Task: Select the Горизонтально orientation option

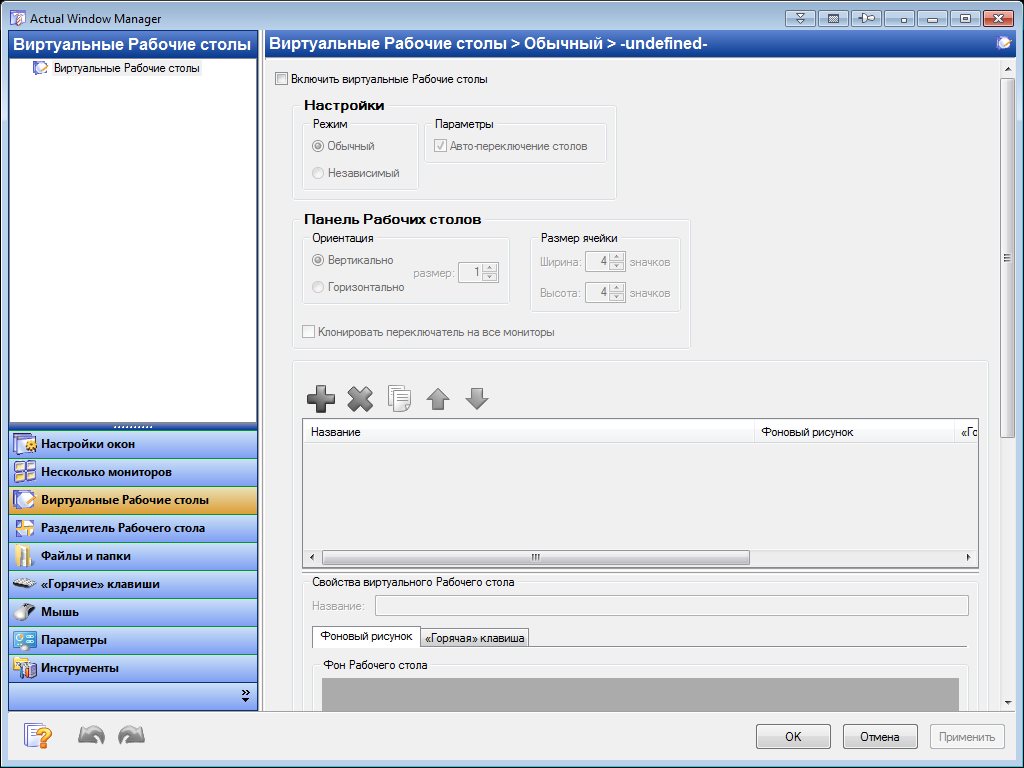Action: pos(318,287)
